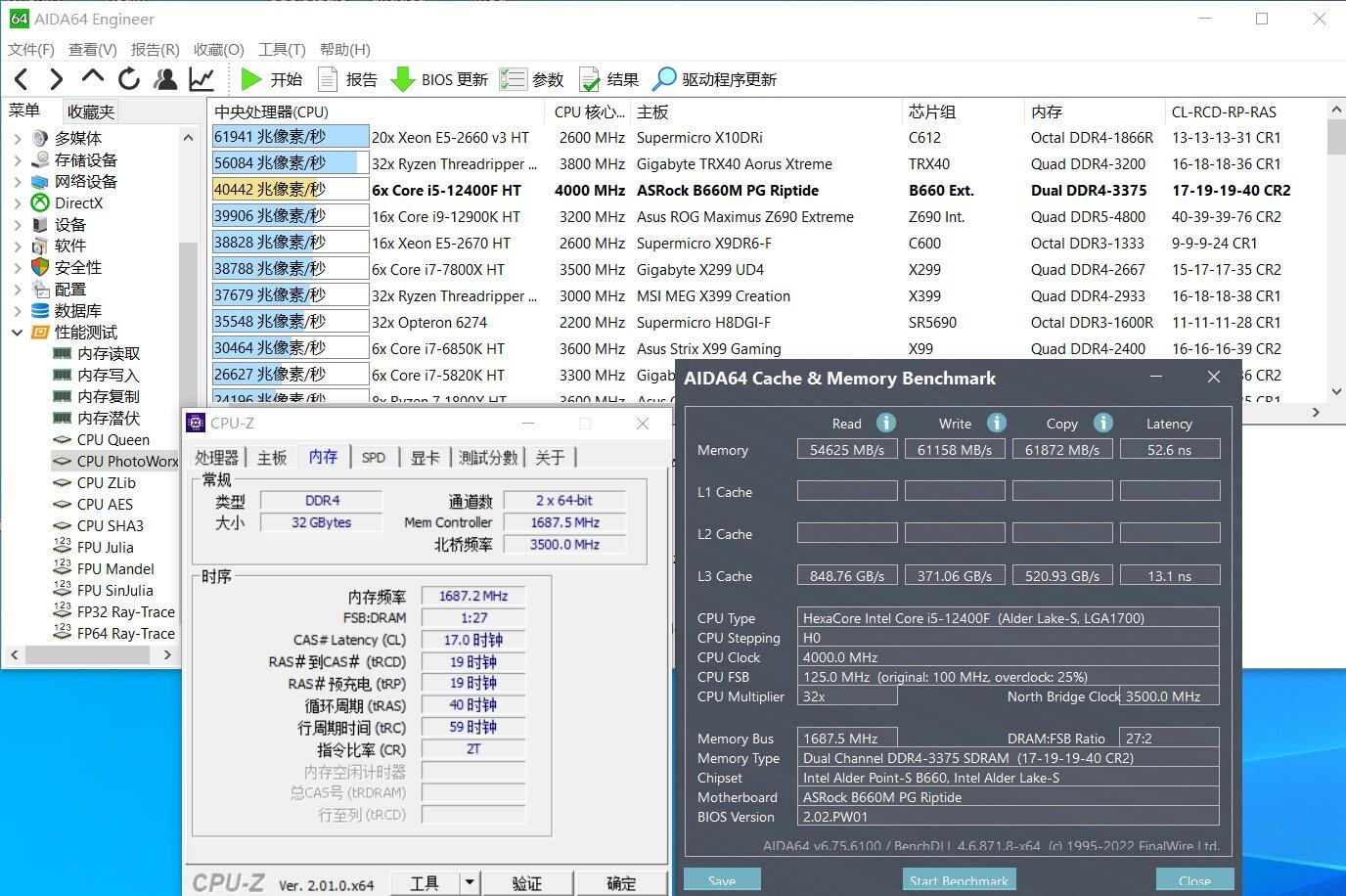1346x896 pixels.
Task: Click the info icon next to Write
Action: [x=996, y=423]
